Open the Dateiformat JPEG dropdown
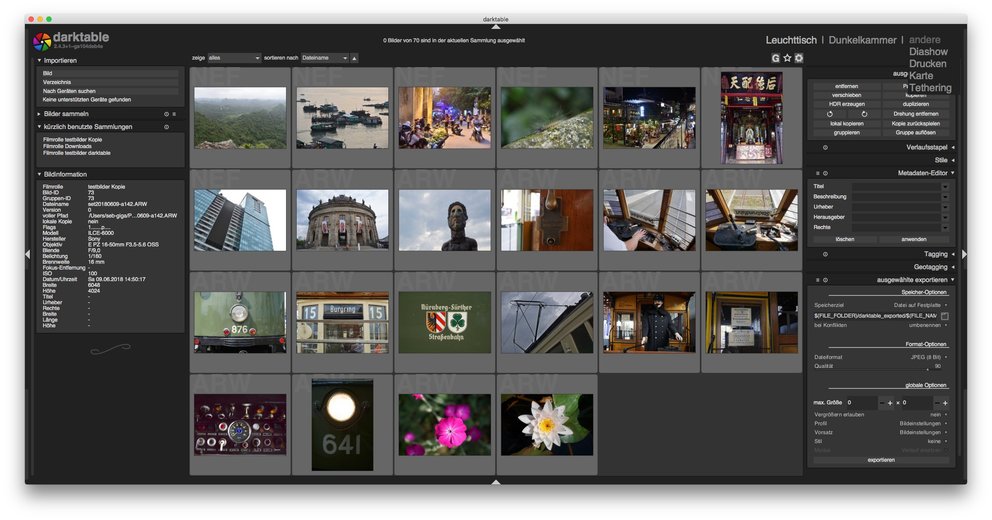Image resolution: width=992 pixels, height=520 pixels. 881,357
